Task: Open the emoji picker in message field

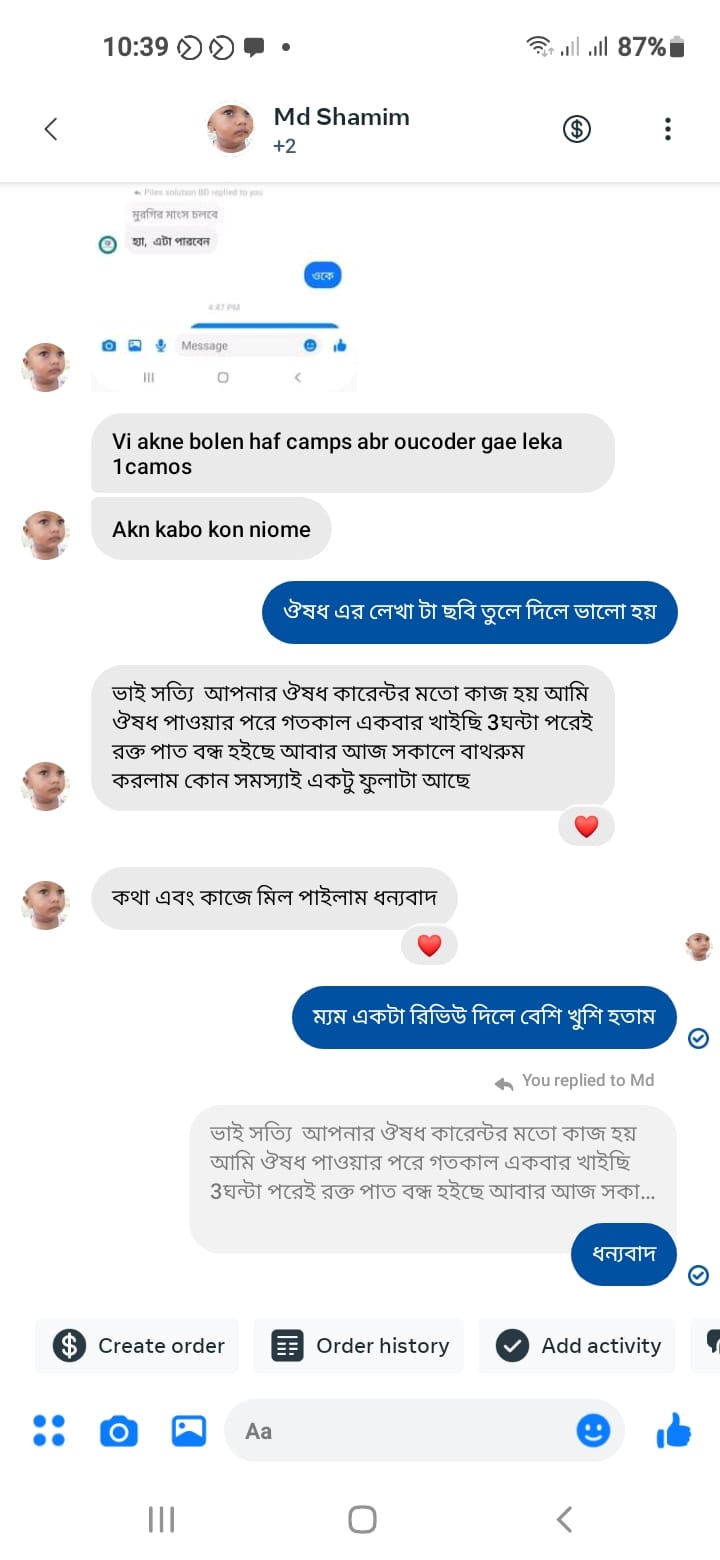Action: click(x=593, y=1431)
